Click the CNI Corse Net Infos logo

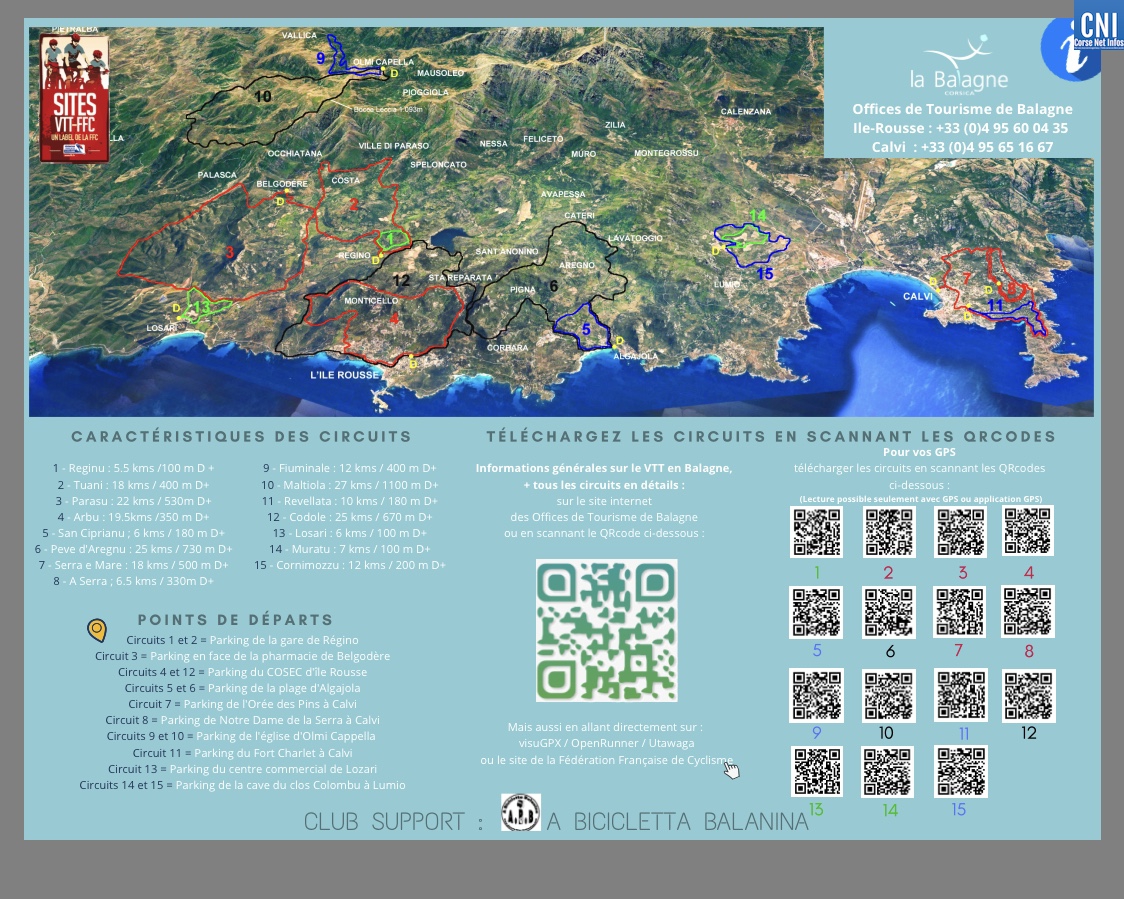(1098, 32)
